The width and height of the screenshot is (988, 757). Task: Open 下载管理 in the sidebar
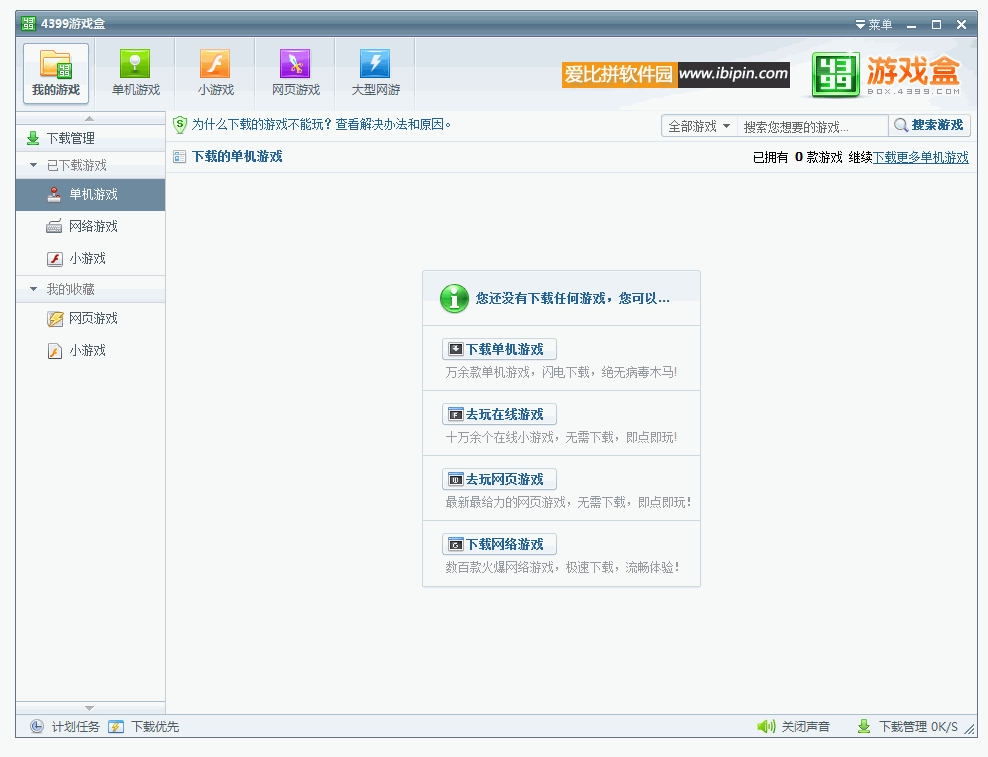(x=90, y=138)
